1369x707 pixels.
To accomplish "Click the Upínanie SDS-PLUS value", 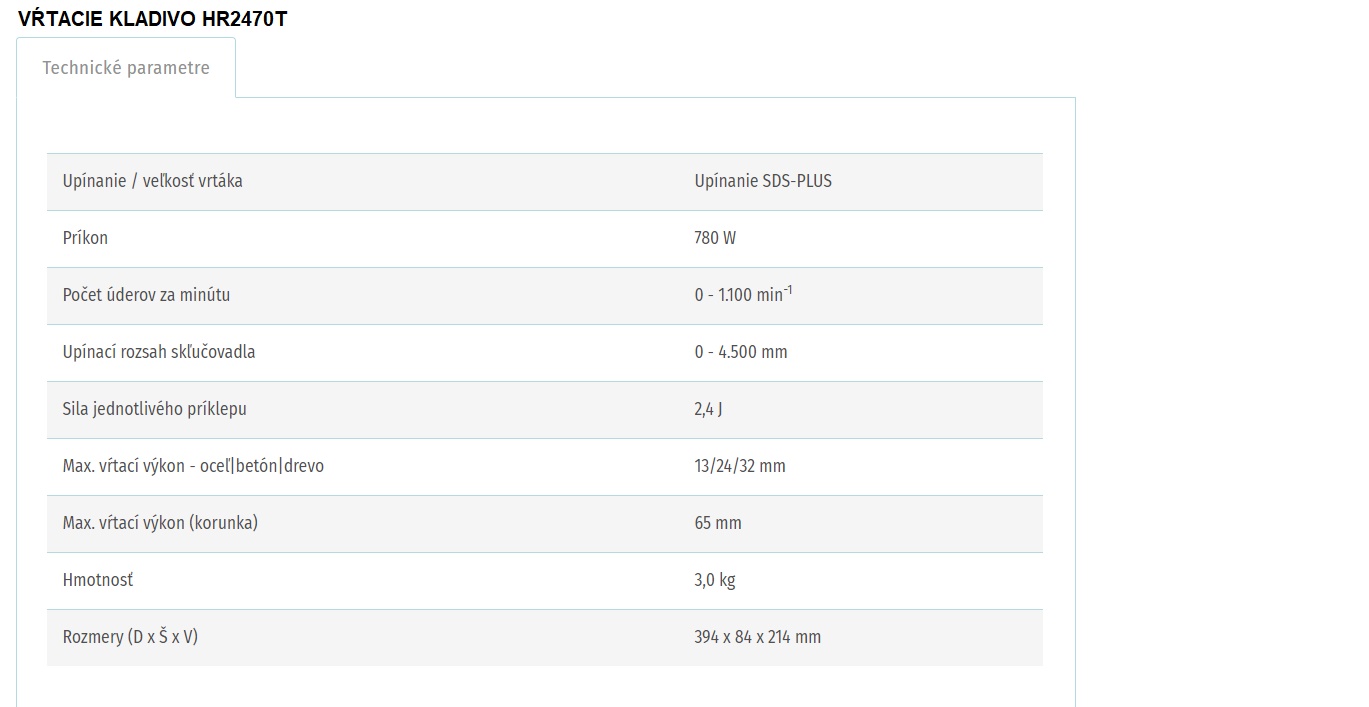I will coord(763,181).
